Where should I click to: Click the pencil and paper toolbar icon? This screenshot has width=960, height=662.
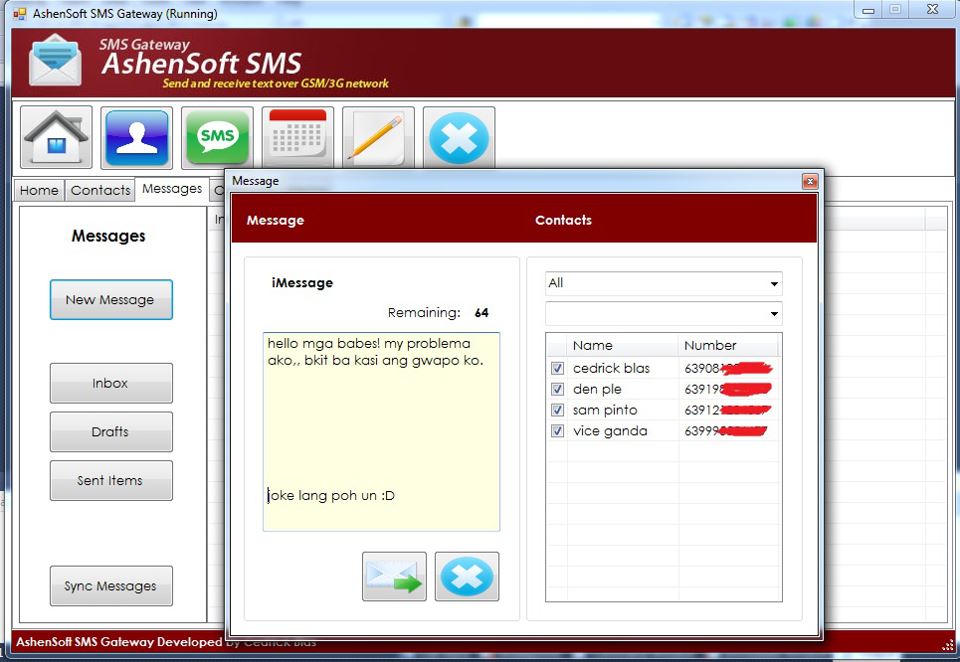378,137
